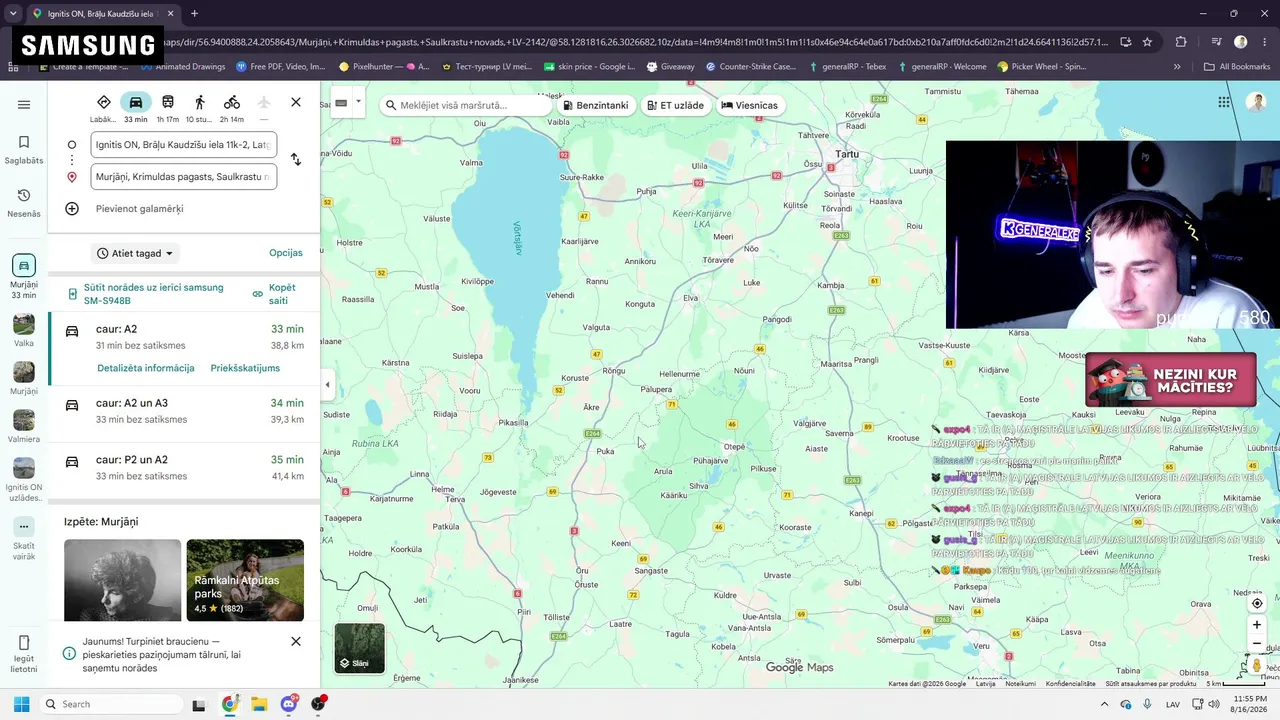This screenshot has height=720, width=1280.
Task: Open Saglabāts saved places
Action: [x=24, y=149]
